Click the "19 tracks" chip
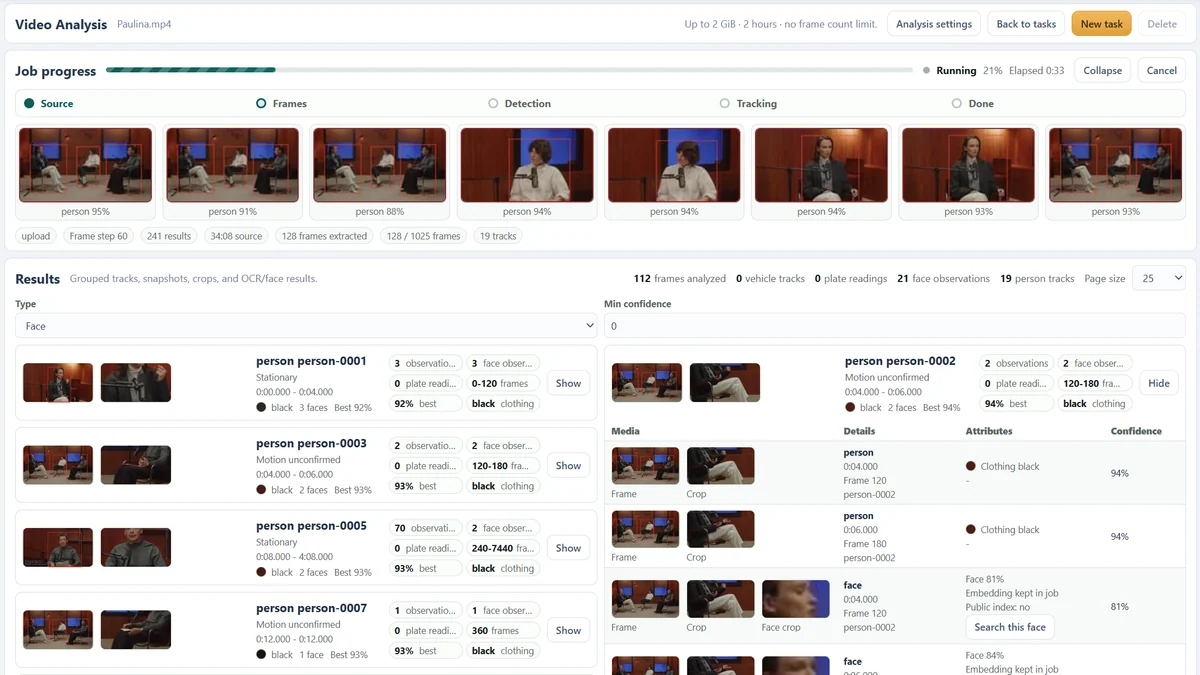The height and width of the screenshot is (675, 1200). pos(498,236)
